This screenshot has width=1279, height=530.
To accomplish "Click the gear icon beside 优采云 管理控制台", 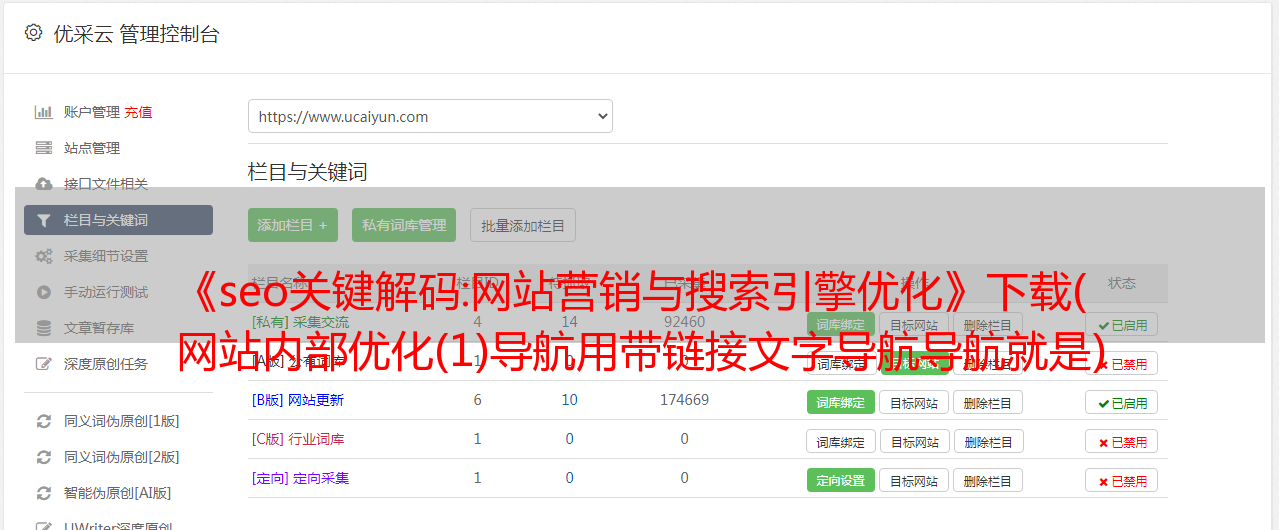I will (x=33, y=33).
